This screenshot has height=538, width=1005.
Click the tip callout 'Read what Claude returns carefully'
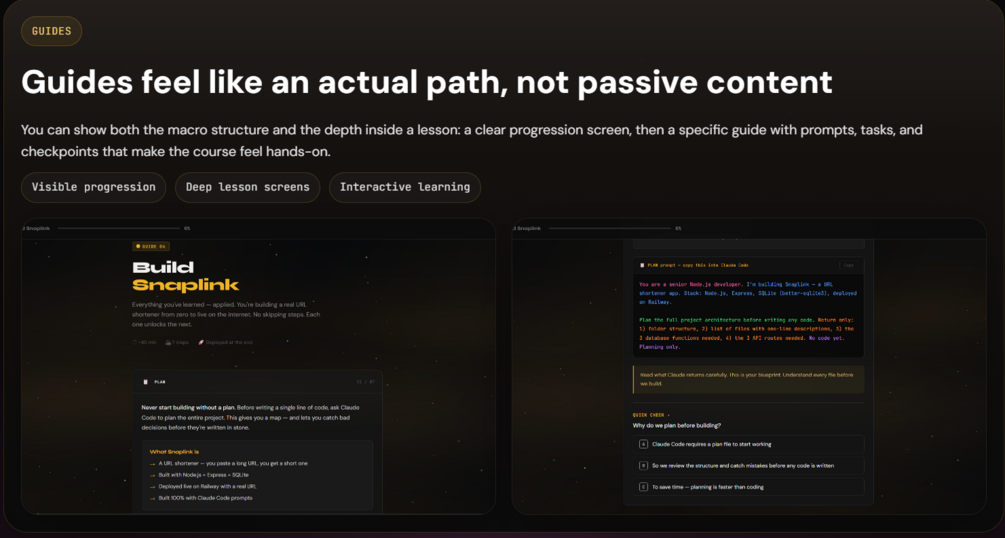[x=748, y=379]
